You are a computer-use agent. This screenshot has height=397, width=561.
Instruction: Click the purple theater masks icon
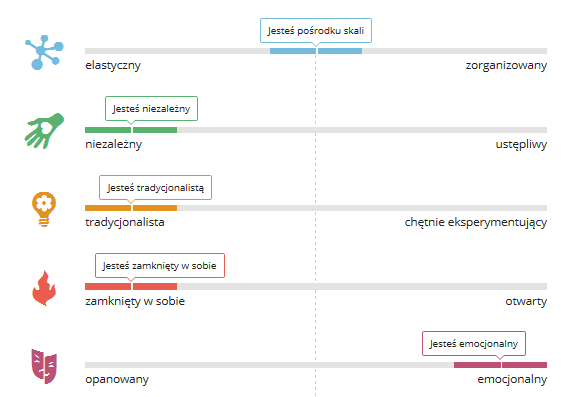pos(44,366)
